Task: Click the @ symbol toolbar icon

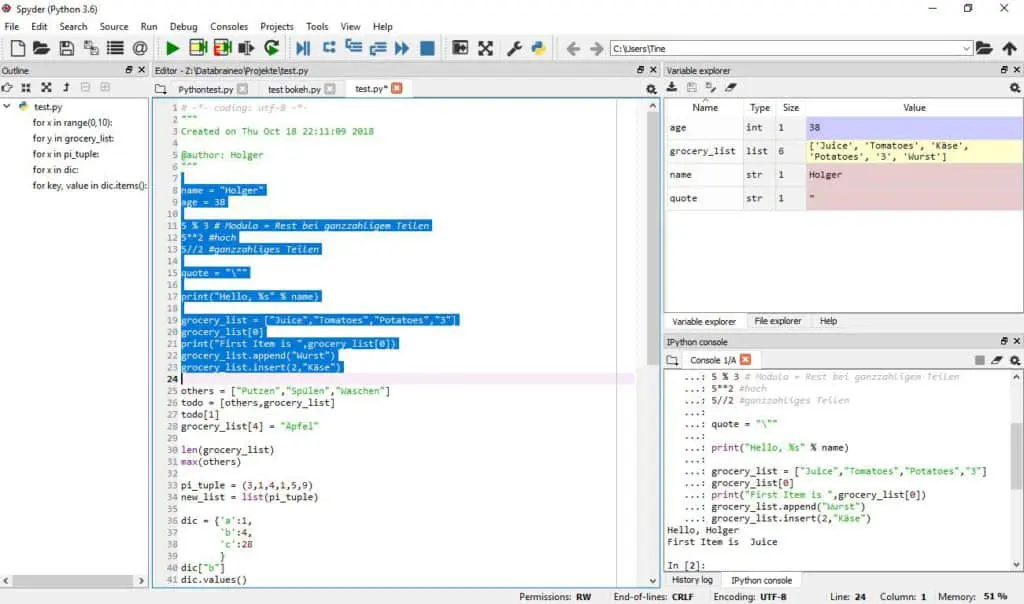Action: 140,48
